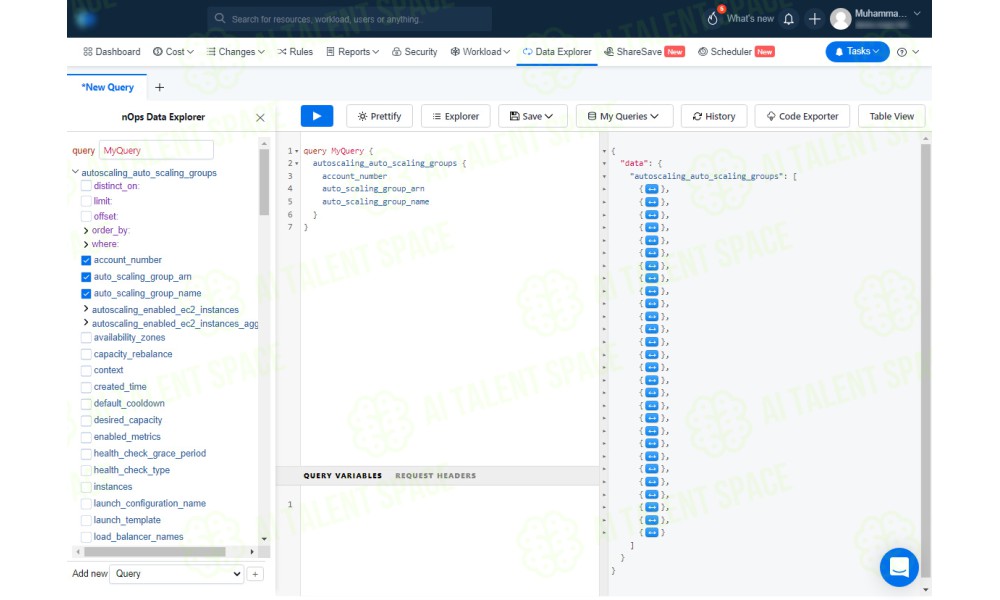Click the explorer horizontal scrollbar
This screenshot has height=600, width=1000.
tap(155, 552)
